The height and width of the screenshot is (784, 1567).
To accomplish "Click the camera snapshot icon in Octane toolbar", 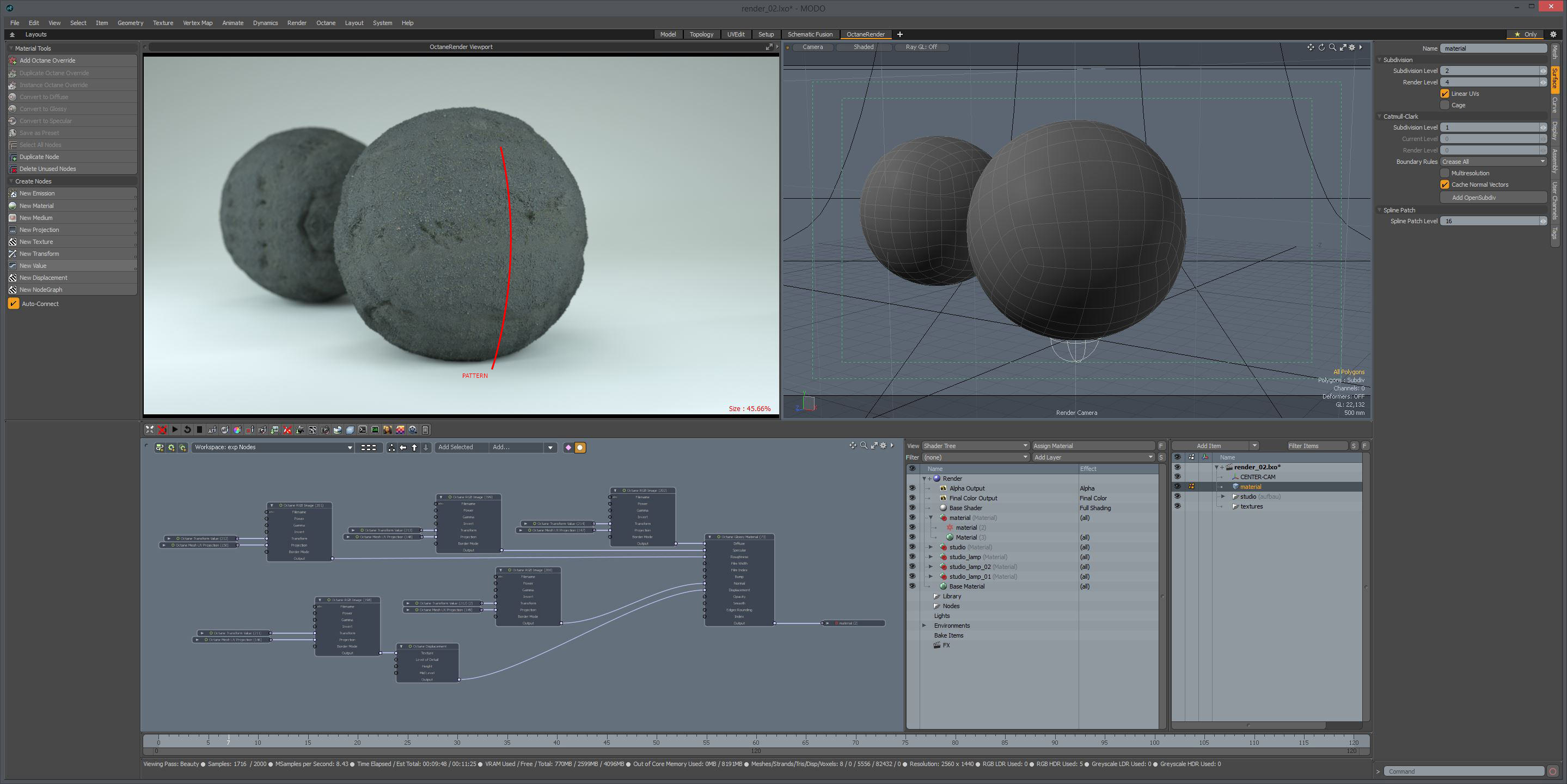I will (326, 430).
